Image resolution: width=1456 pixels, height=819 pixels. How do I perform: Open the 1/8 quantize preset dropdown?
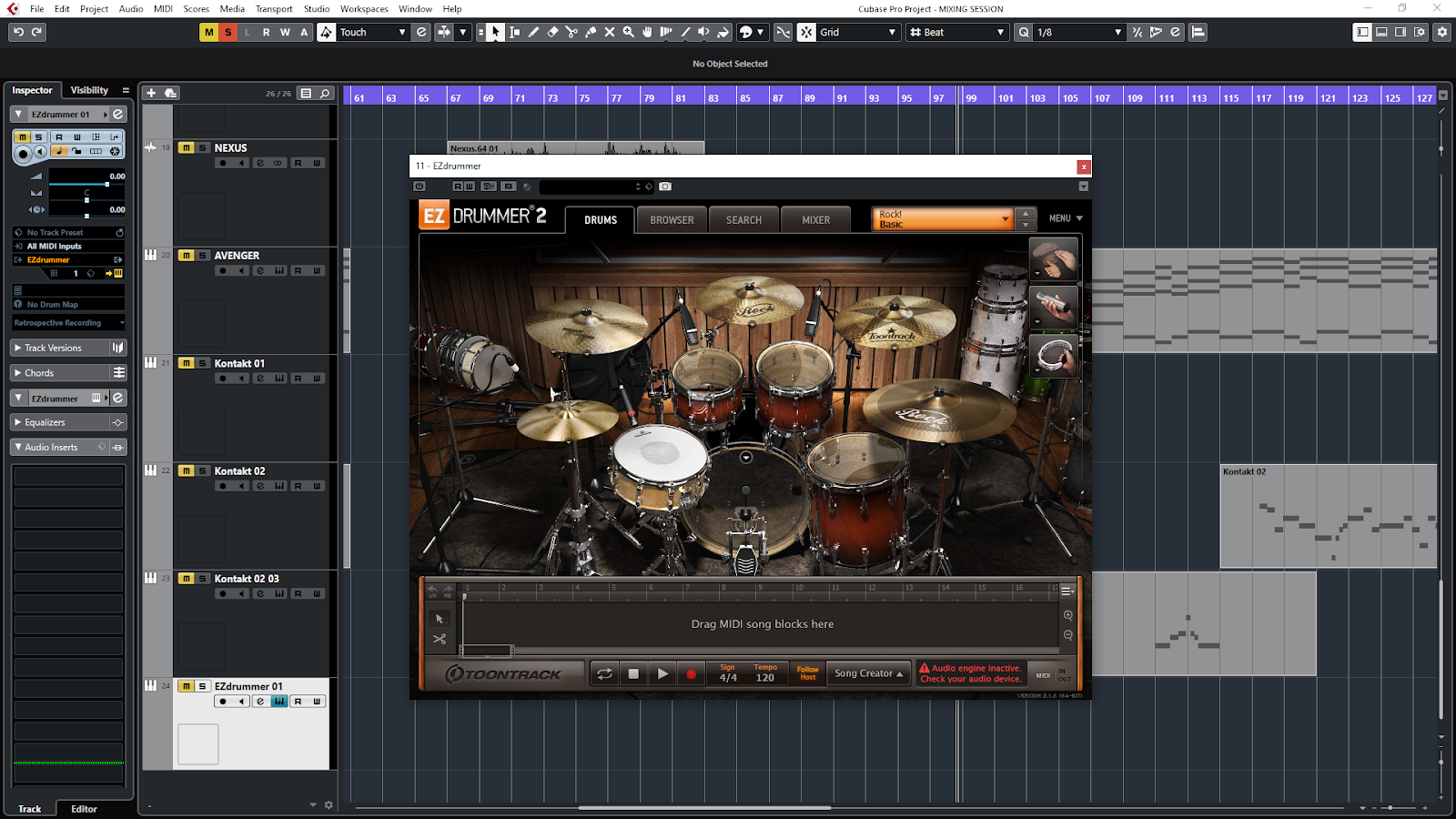pos(1079,32)
